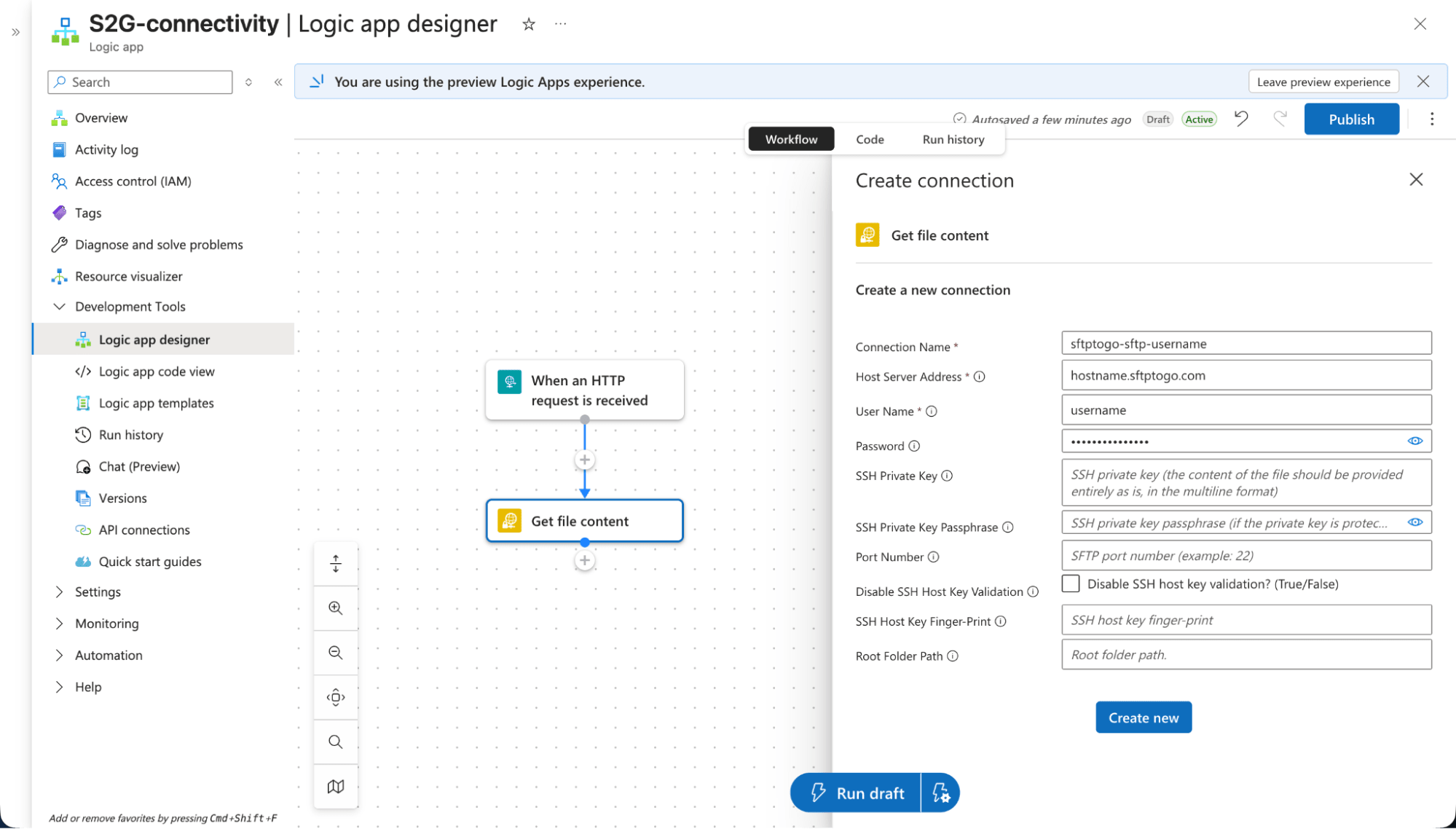
Task: Click into the SSH Host Key Finger-Print field
Action: (1246, 620)
